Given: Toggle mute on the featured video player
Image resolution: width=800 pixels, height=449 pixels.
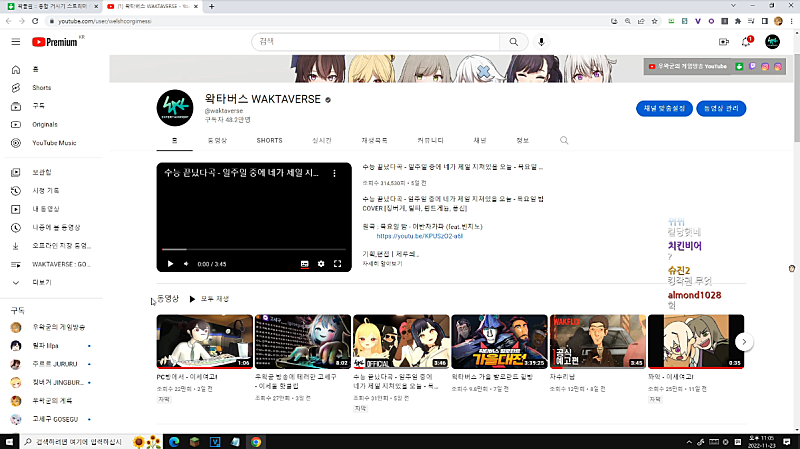Looking at the screenshot, I should tap(186, 263).
